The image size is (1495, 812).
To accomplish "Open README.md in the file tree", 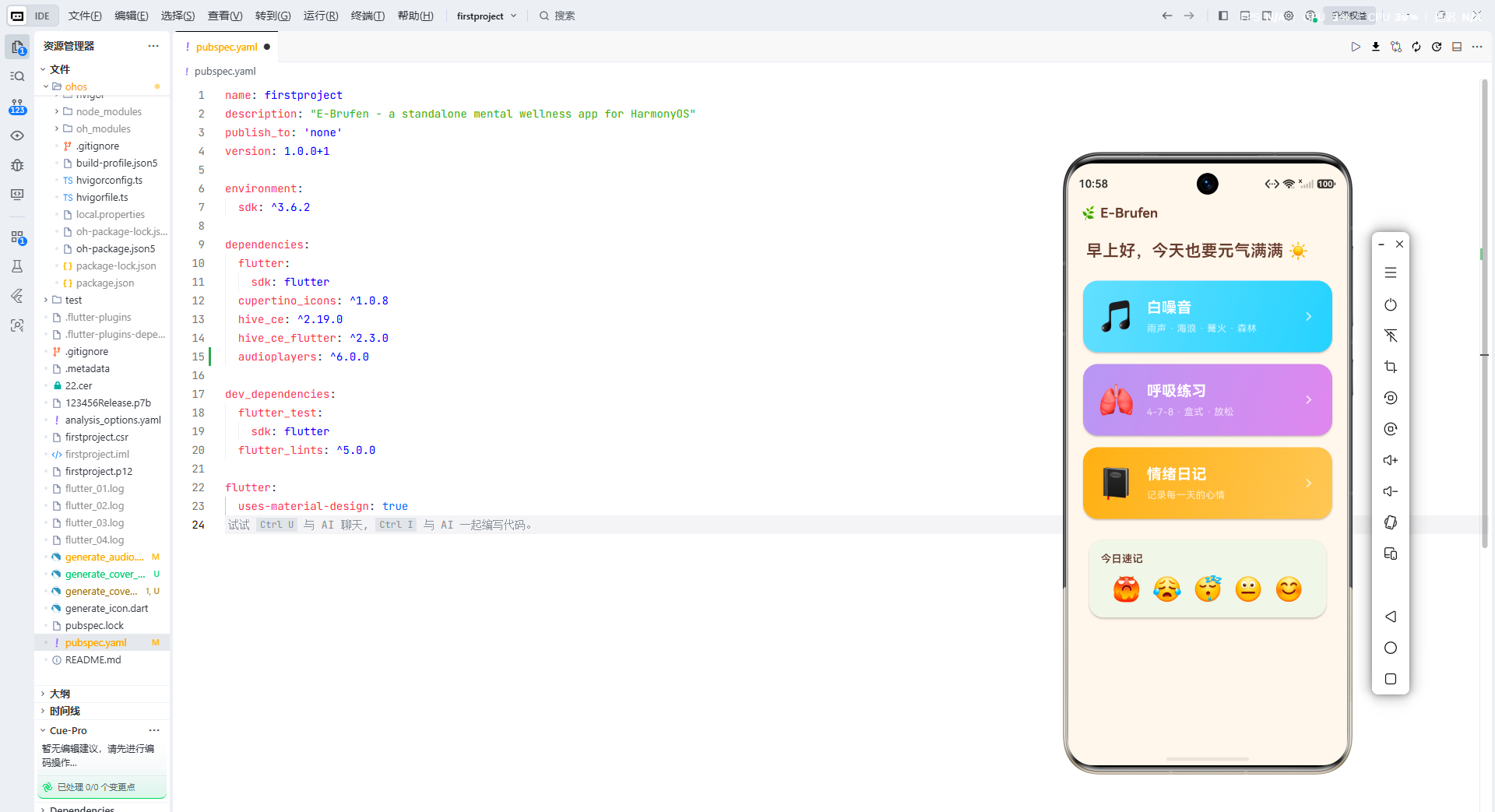I will pyautogui.click(x=93, y=659).
